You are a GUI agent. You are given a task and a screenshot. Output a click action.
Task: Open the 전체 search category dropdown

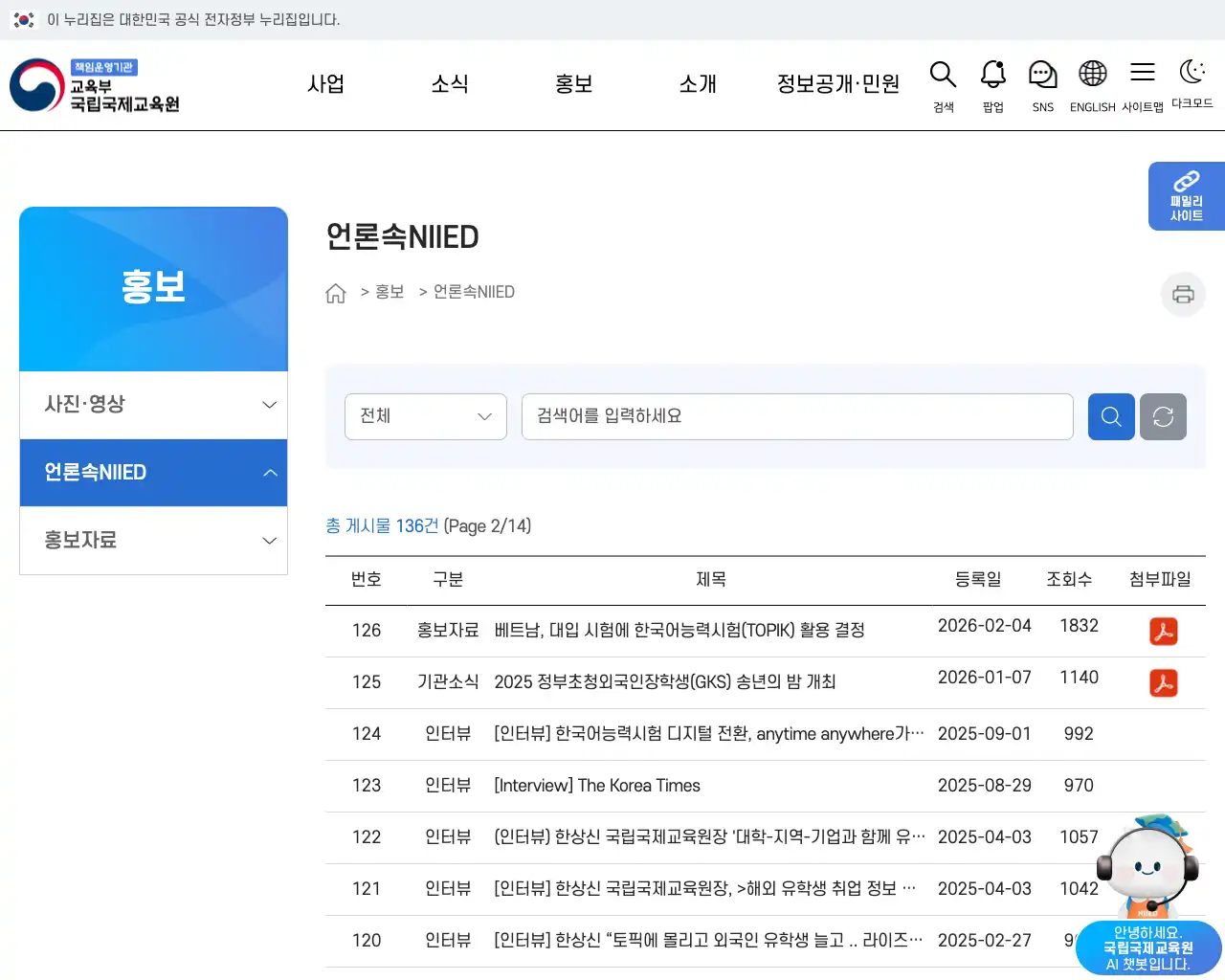click(426, 416)
